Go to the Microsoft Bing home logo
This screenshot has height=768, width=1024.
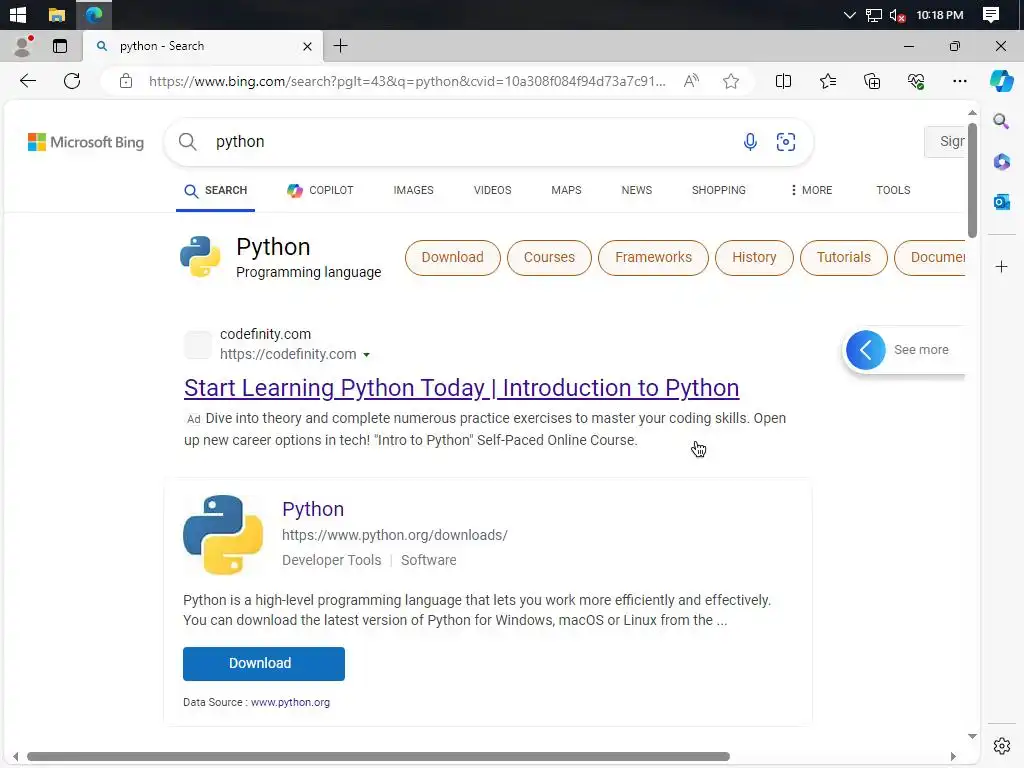click(x=86, y=142)
